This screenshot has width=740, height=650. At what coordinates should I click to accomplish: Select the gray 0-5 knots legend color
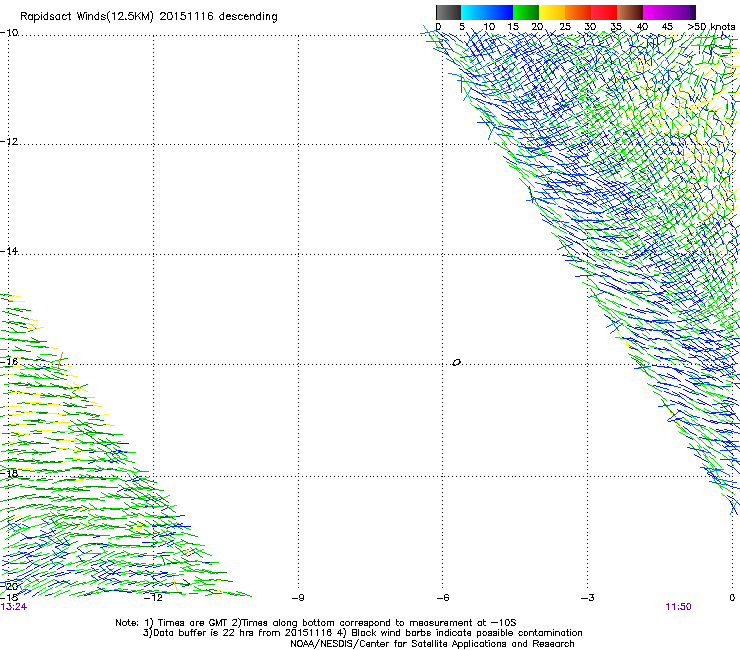click(448, 12)
